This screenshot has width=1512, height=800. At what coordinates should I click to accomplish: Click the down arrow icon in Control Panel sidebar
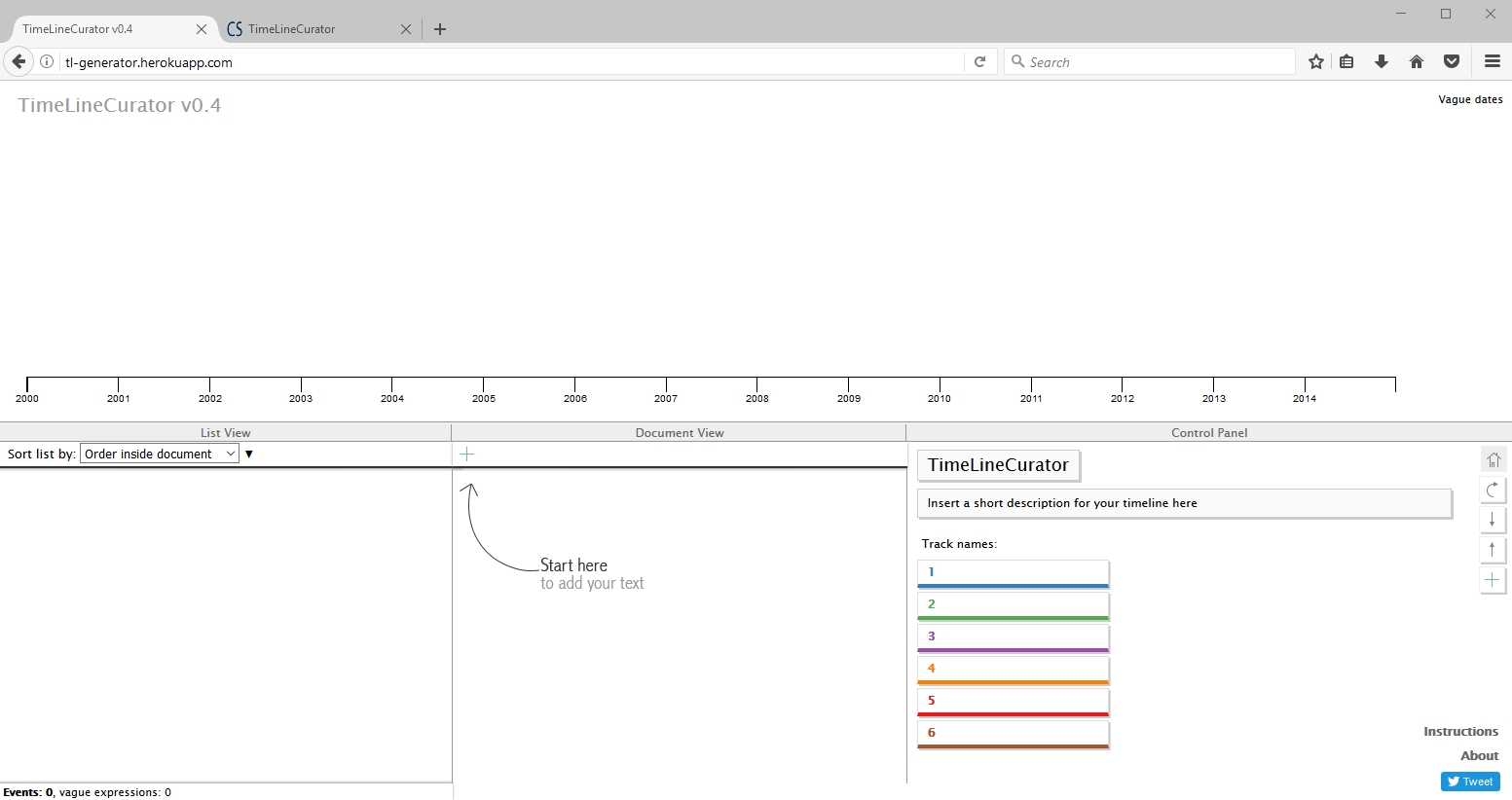click(1493, 520)
